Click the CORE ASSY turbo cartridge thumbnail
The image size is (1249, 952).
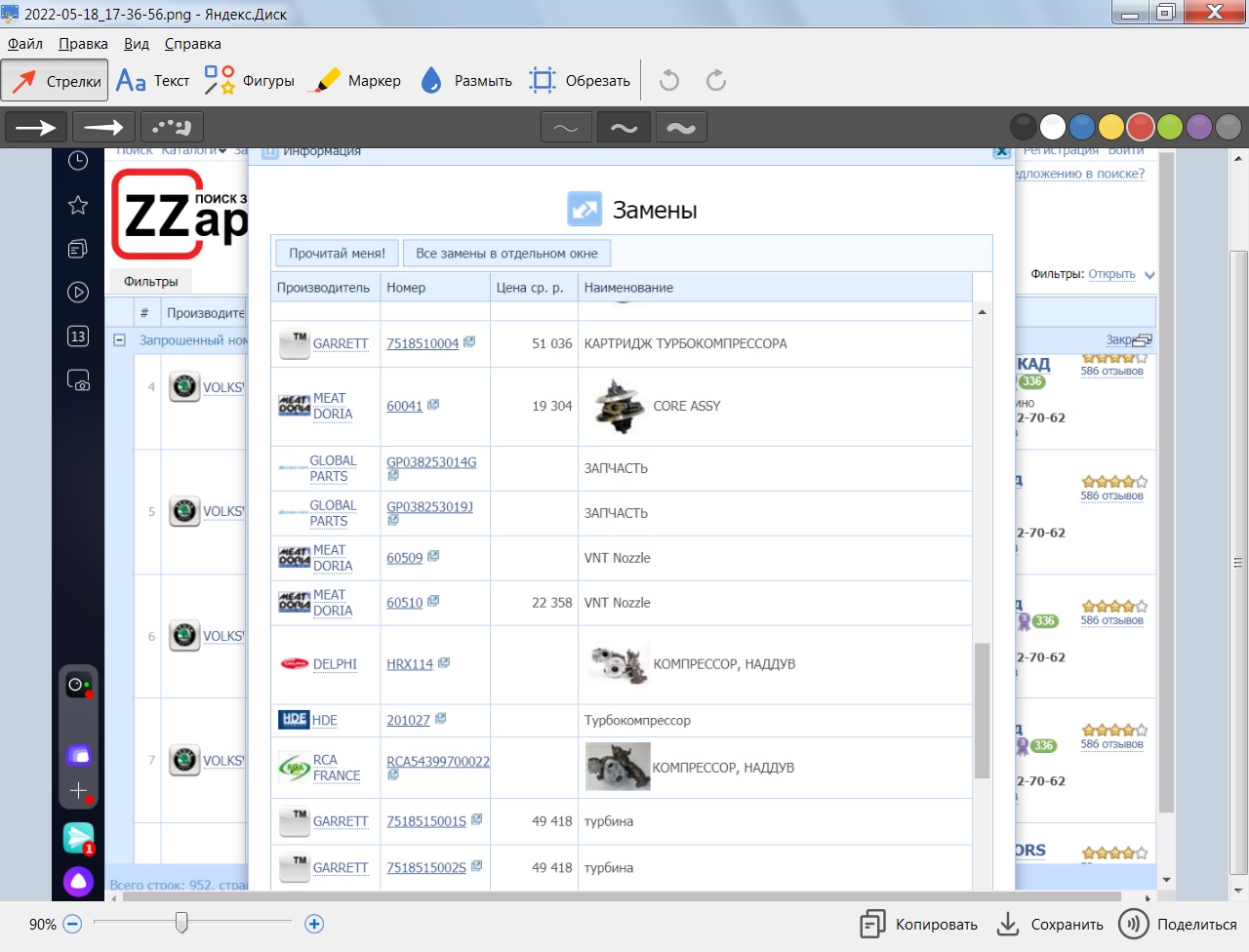click(x=618, y=406)
